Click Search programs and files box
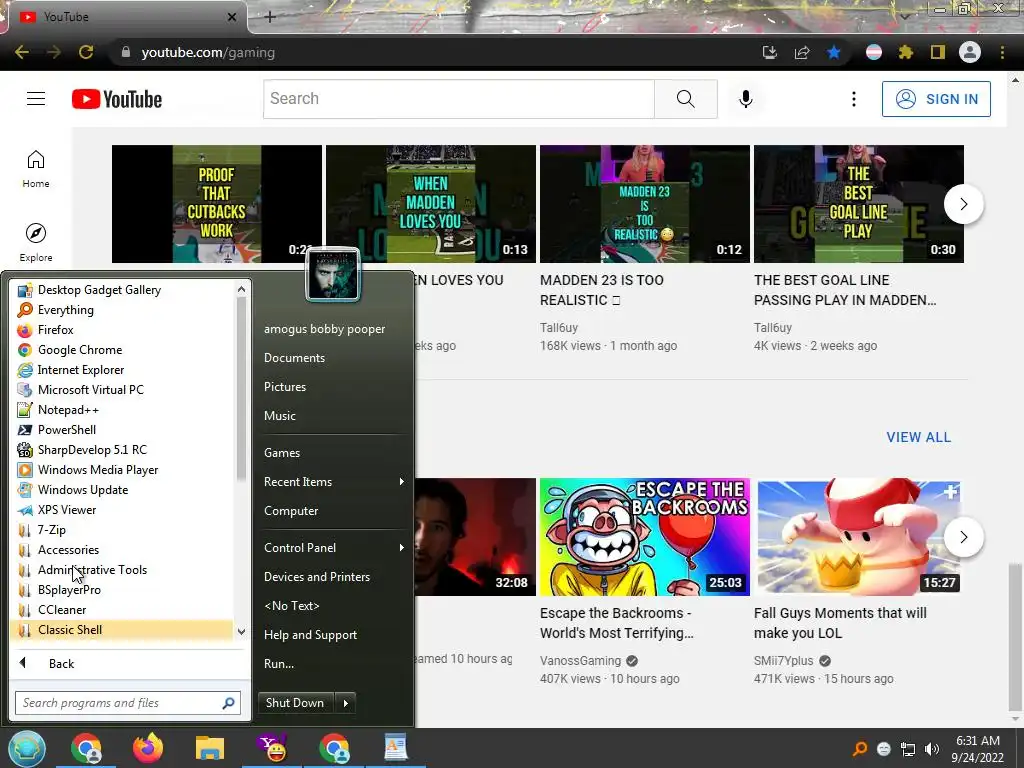Viewport: 1024px width, 768px height. pyautogui.click(x=128, y=703)
